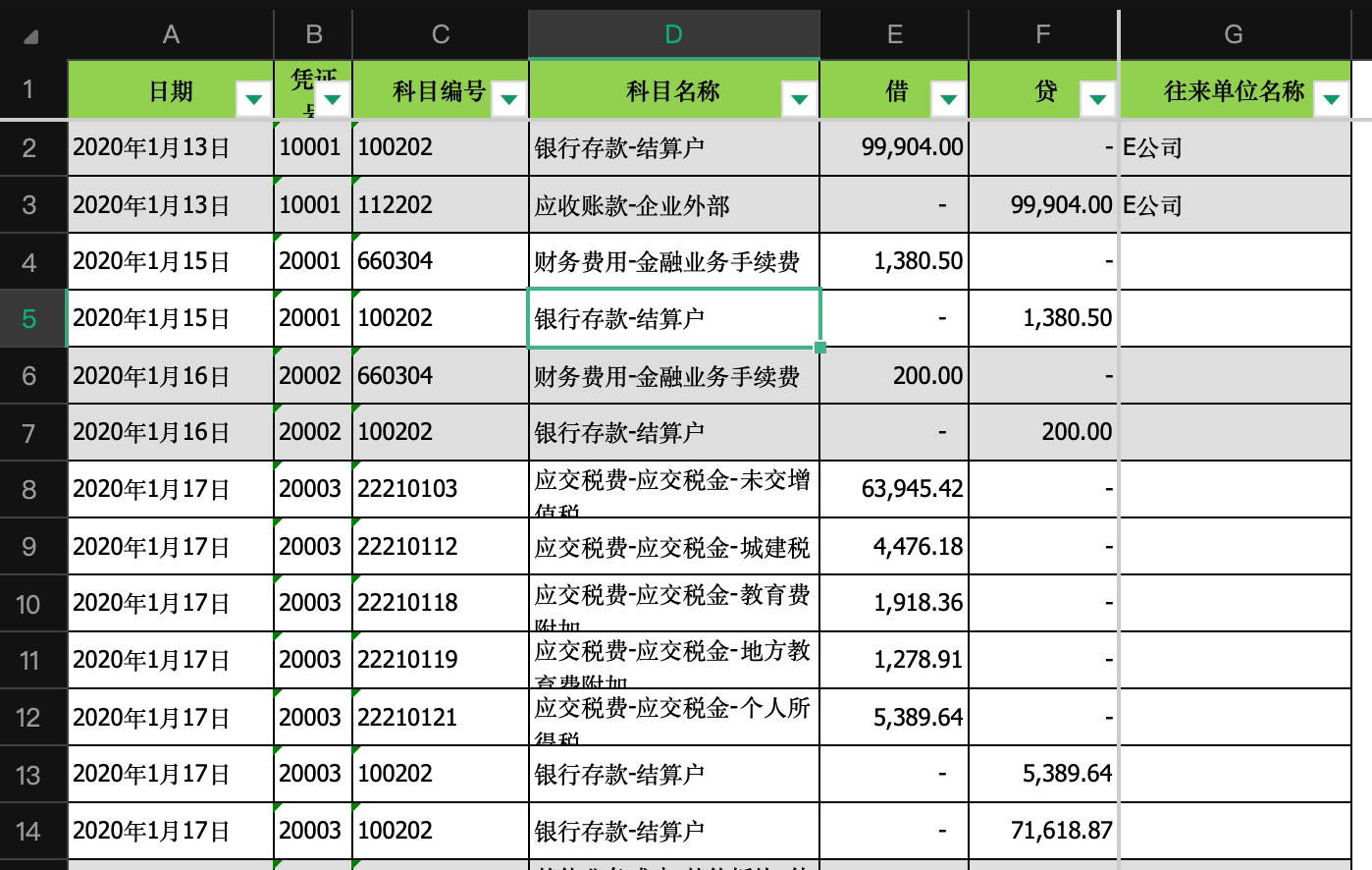Image resolution: width=1372 pixels, height=870 pixels.
Task: Select account code cell 22210119
Action: pos(441,660)
